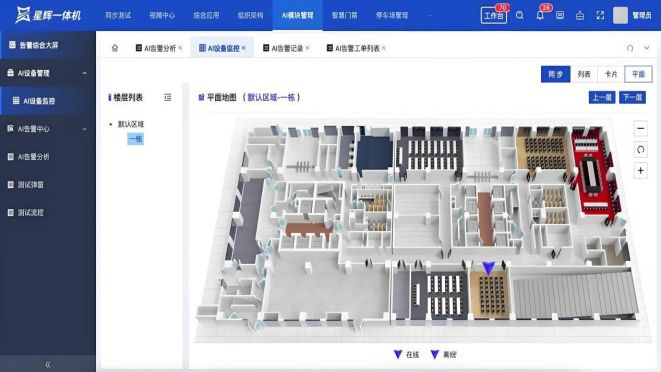Screen dimensions: 661x372
Task: Reset map rotation with circular arrow icon
Action: pos(640,149)
